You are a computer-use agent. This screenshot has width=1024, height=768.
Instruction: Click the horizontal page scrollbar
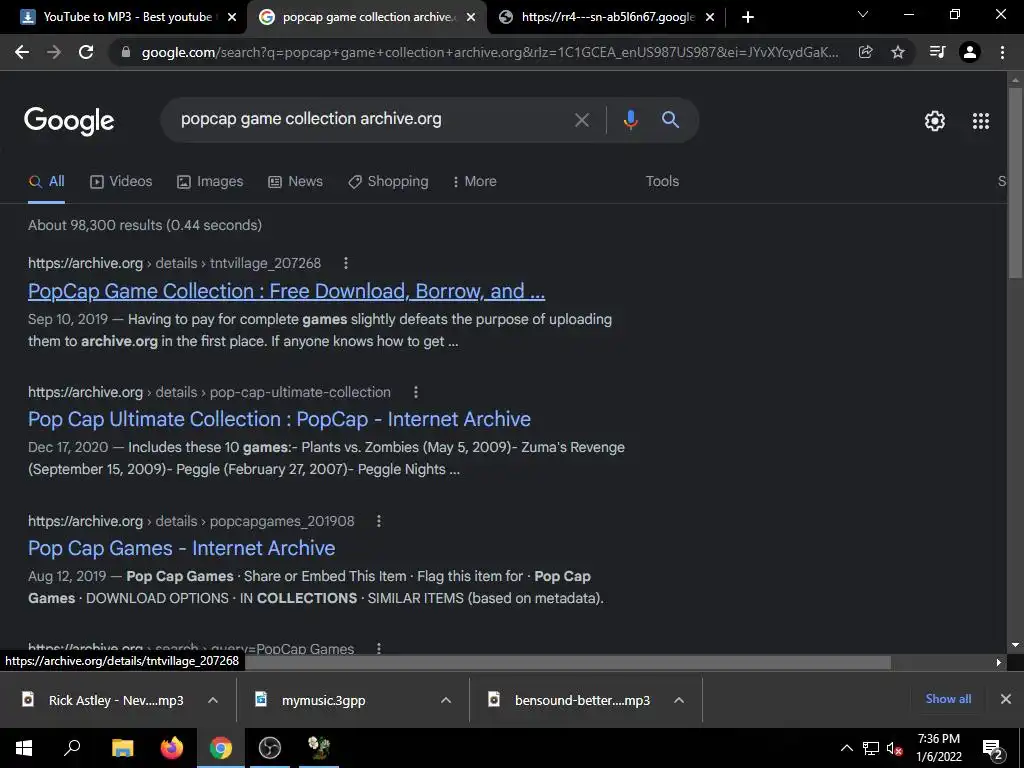568,662
